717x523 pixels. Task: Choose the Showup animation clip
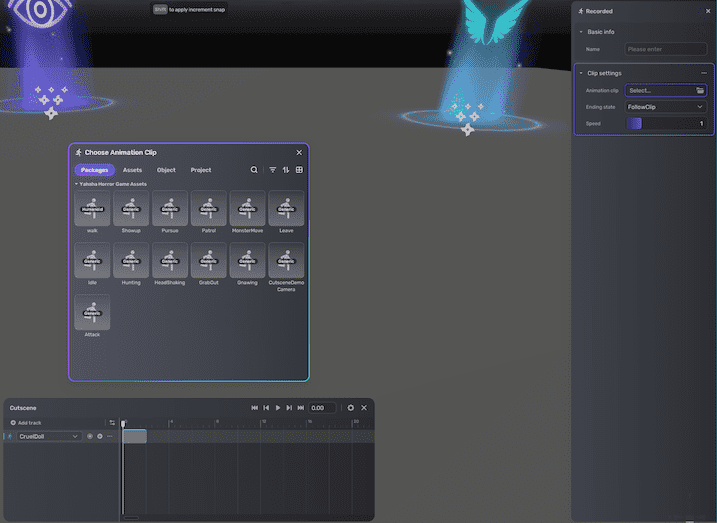(x=131, y=208)
